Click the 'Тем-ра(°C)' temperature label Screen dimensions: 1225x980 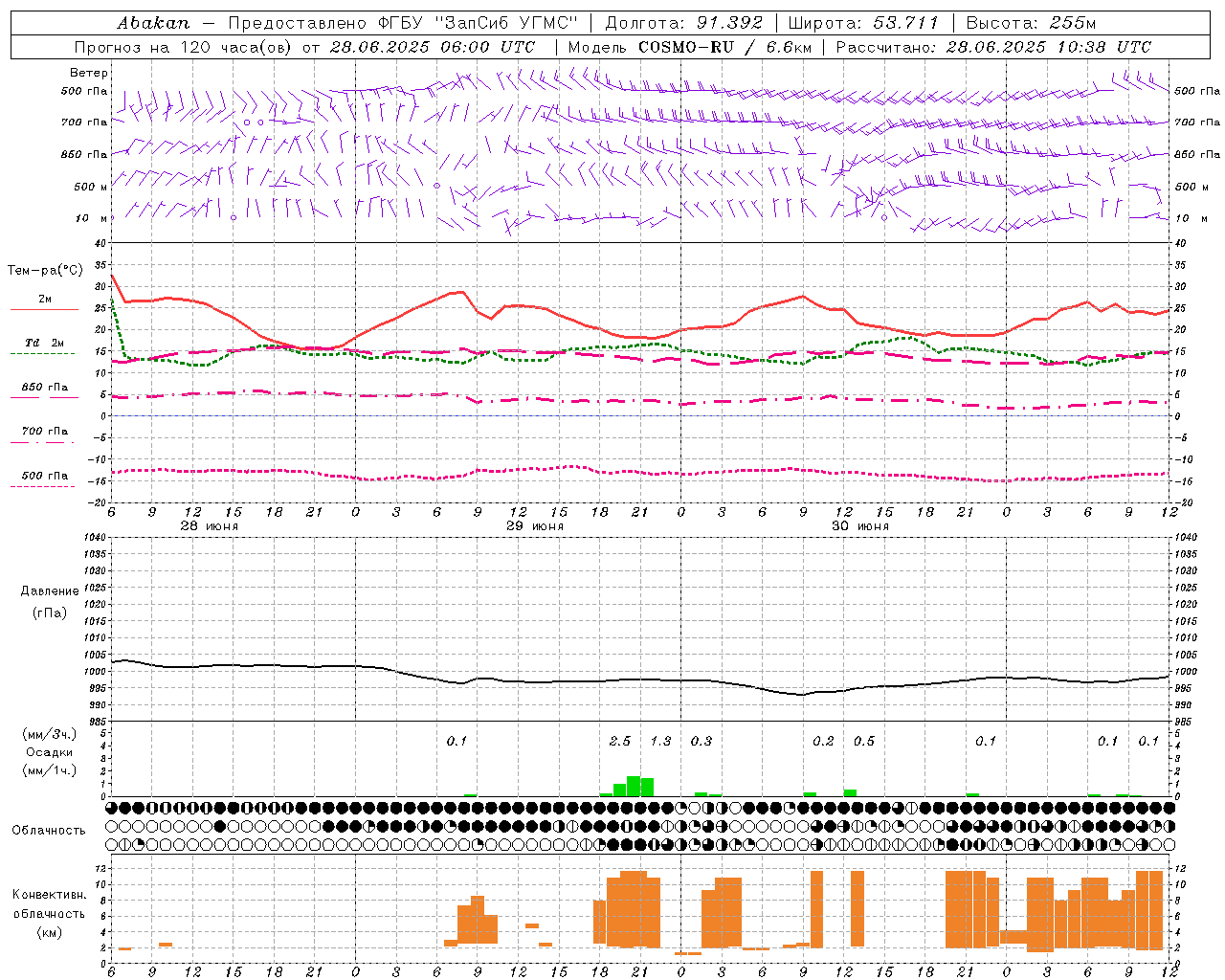[x=45, y=271]
